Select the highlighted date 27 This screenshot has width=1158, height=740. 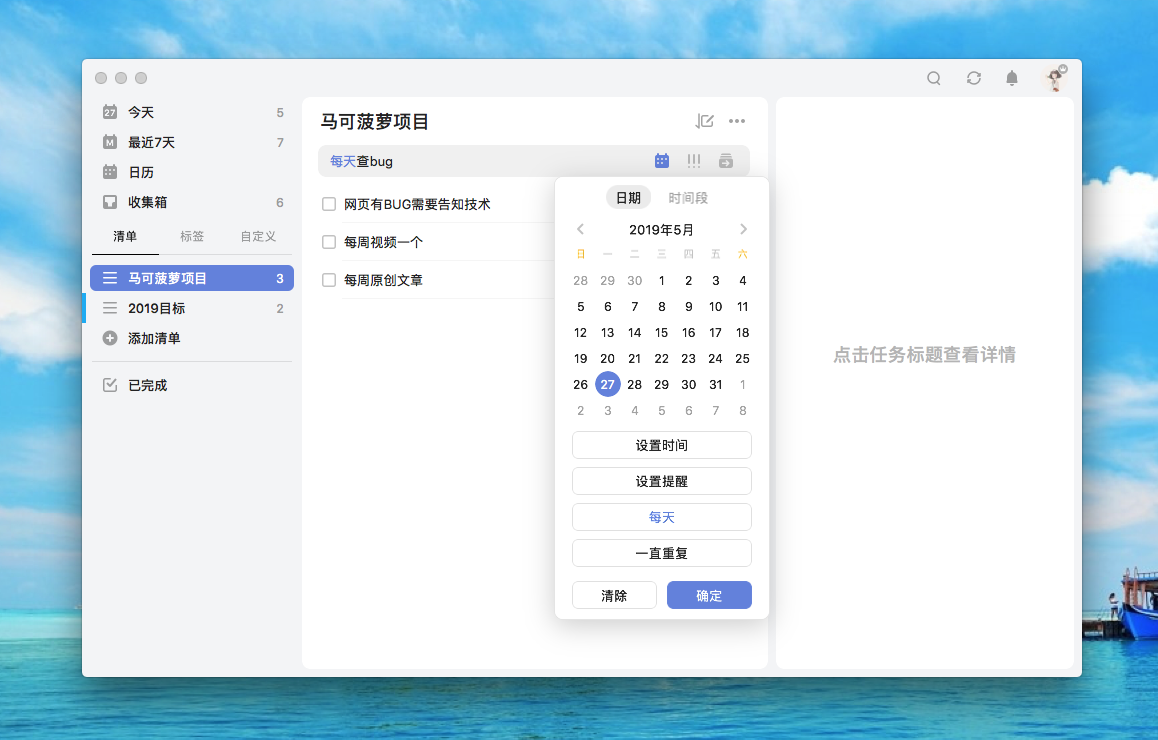click(608, 384)
